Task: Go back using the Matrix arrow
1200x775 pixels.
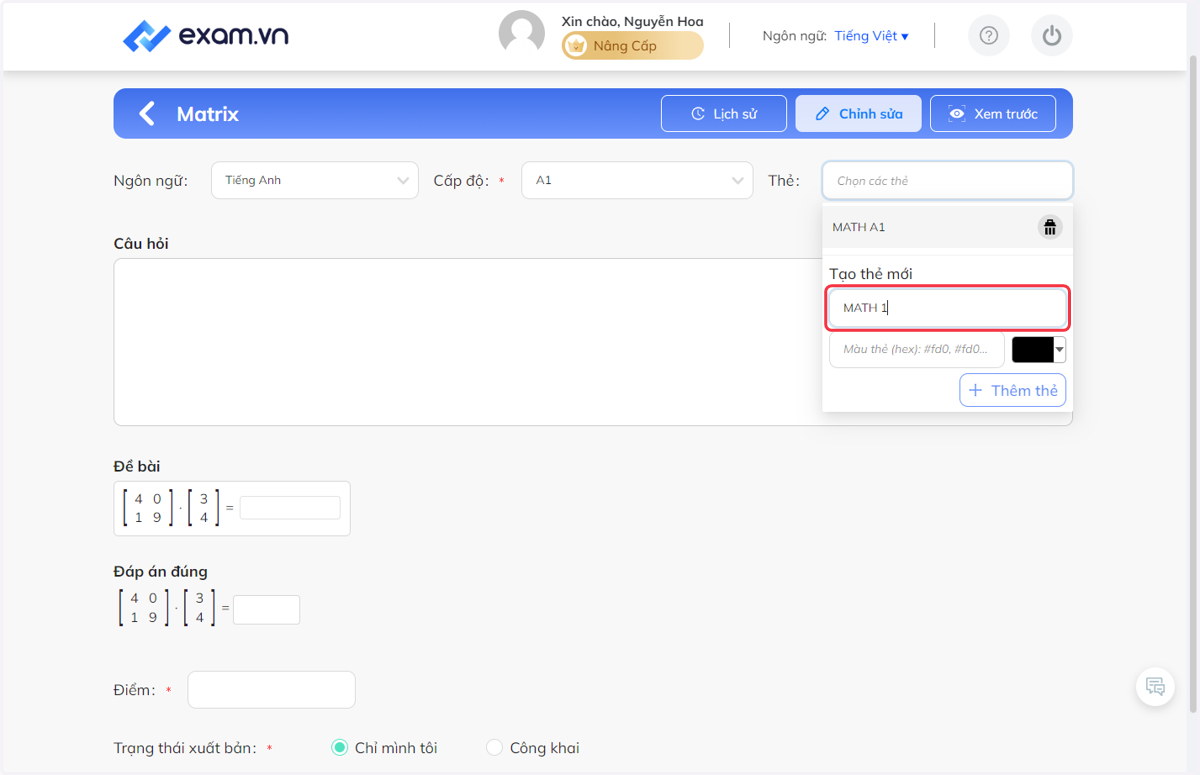Action: click(x=147, y=113)
